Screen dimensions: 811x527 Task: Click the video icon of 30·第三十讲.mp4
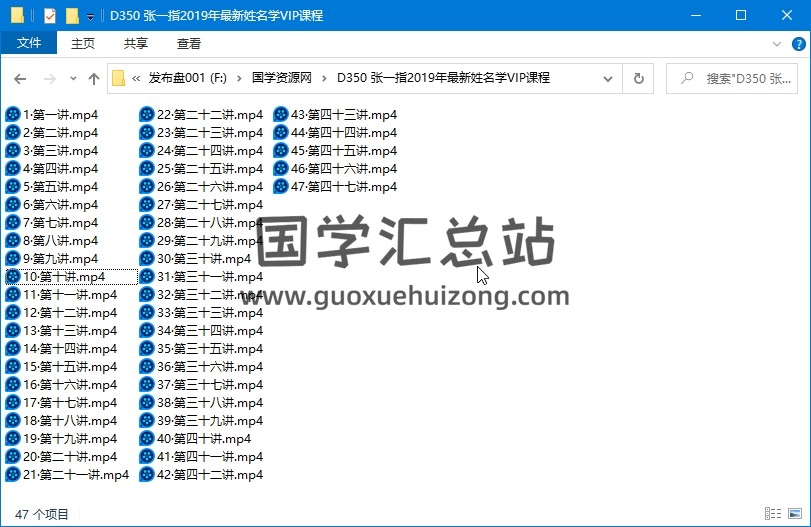[147, 258]
